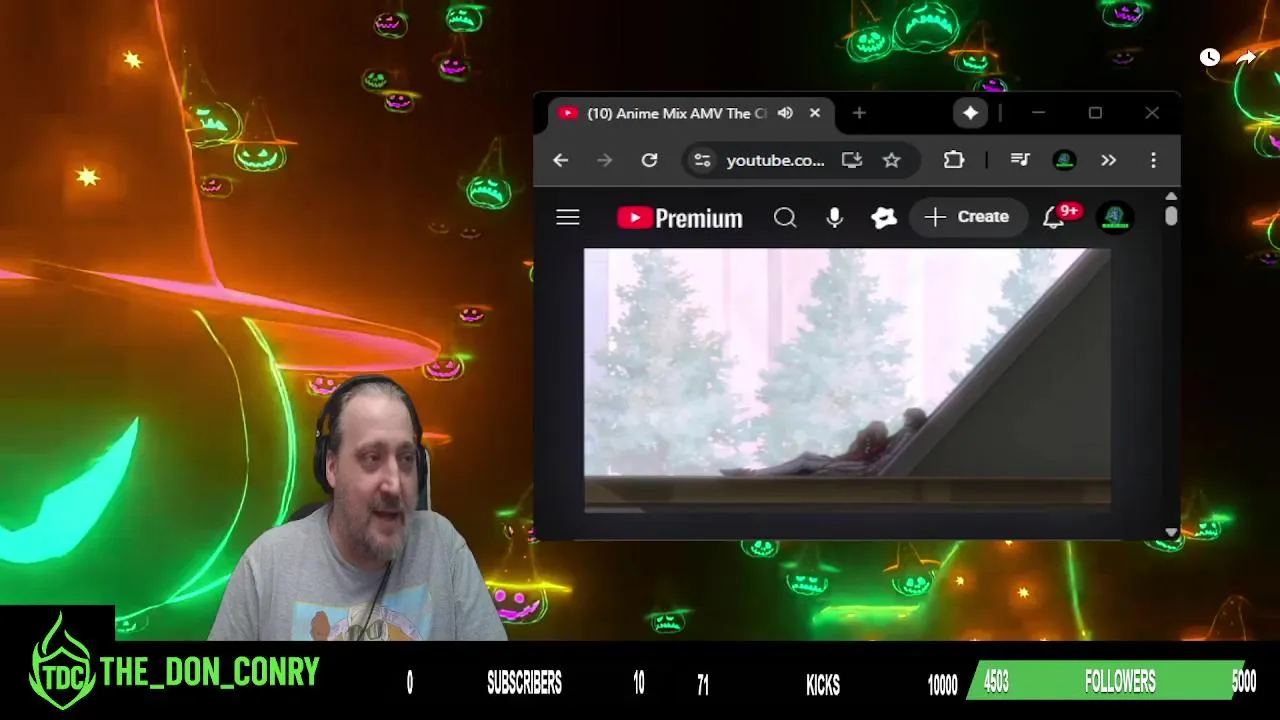
Task: Click the page scrollbar thumb
Action: click(1171, 216)
